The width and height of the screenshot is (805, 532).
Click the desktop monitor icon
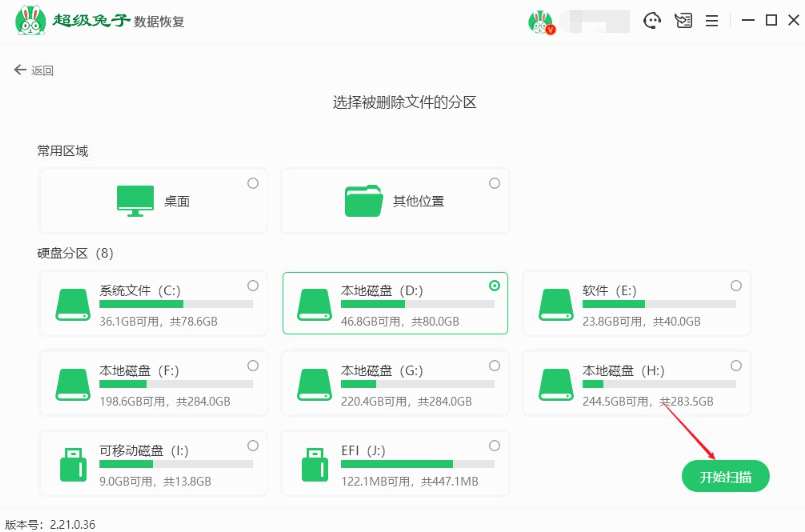(136, 201)
